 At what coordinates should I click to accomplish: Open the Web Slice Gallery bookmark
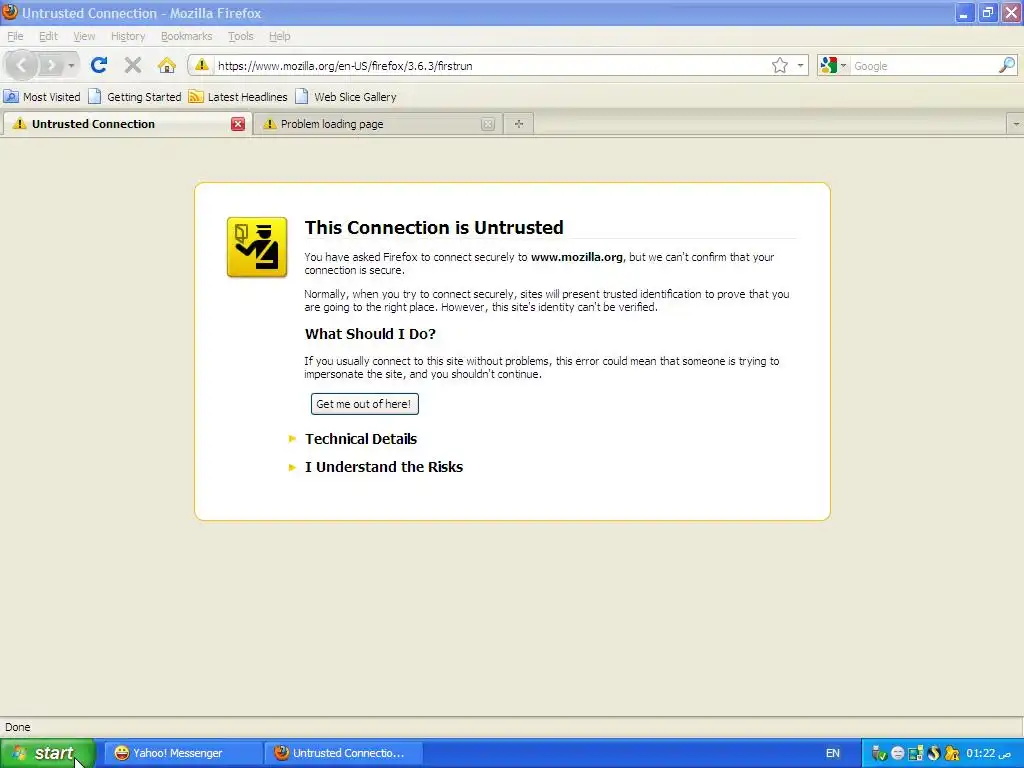345,97
